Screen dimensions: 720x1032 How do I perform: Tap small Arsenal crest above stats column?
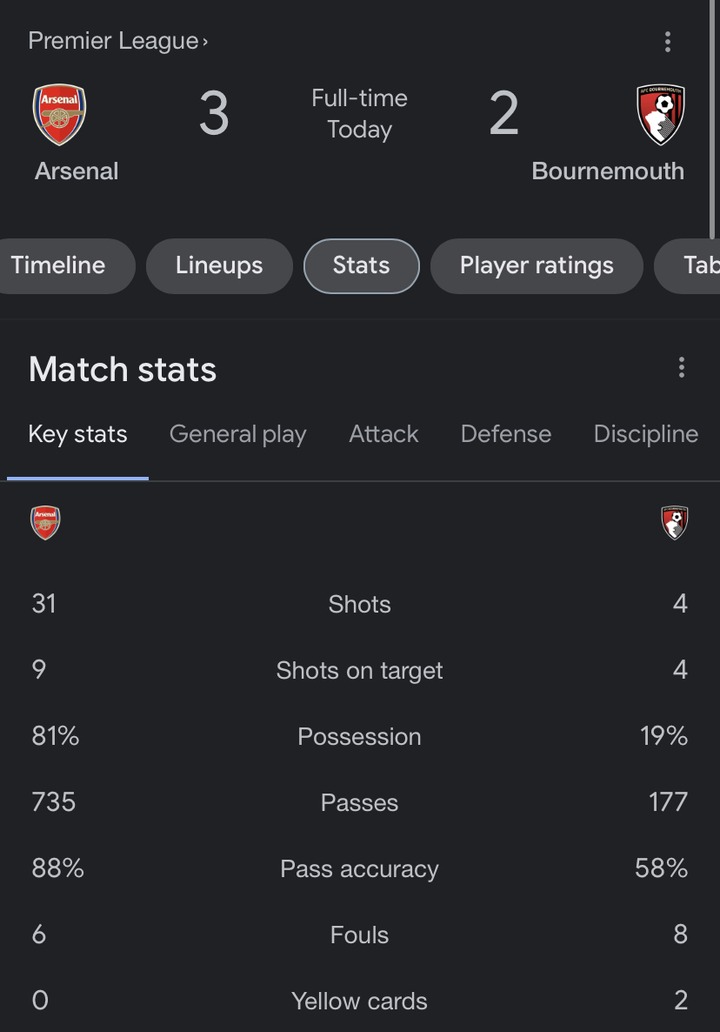coord(45,523)
